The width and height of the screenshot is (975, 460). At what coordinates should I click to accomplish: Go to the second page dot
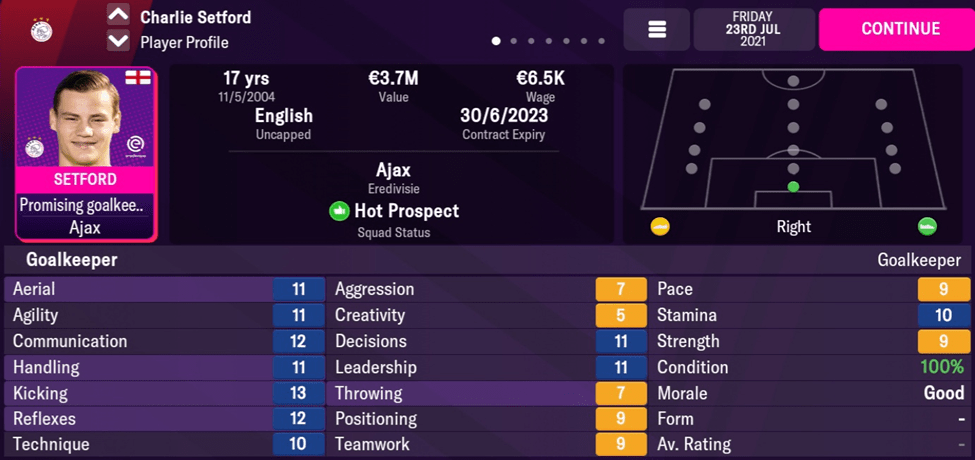pos(514,42)
